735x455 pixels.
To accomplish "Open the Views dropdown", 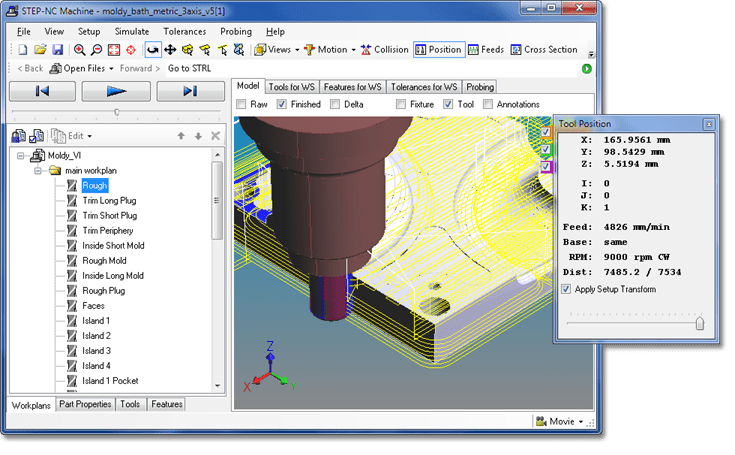I will point(277,50).
